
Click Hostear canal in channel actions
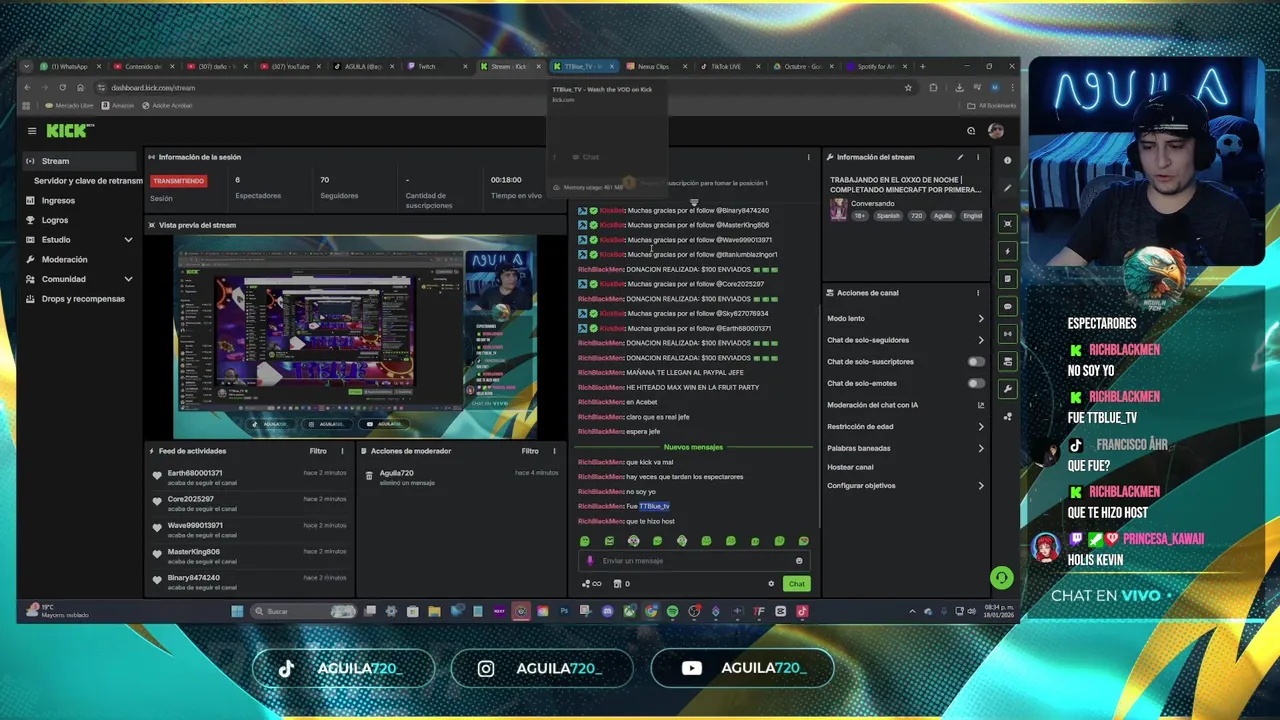pyautogui.click(x=850, y=467)
